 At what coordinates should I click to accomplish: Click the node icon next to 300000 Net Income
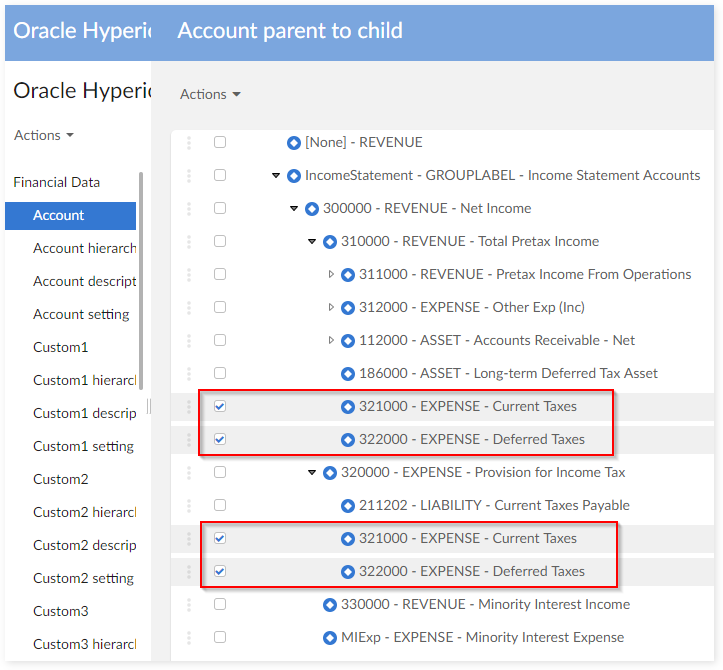(312, 209)
